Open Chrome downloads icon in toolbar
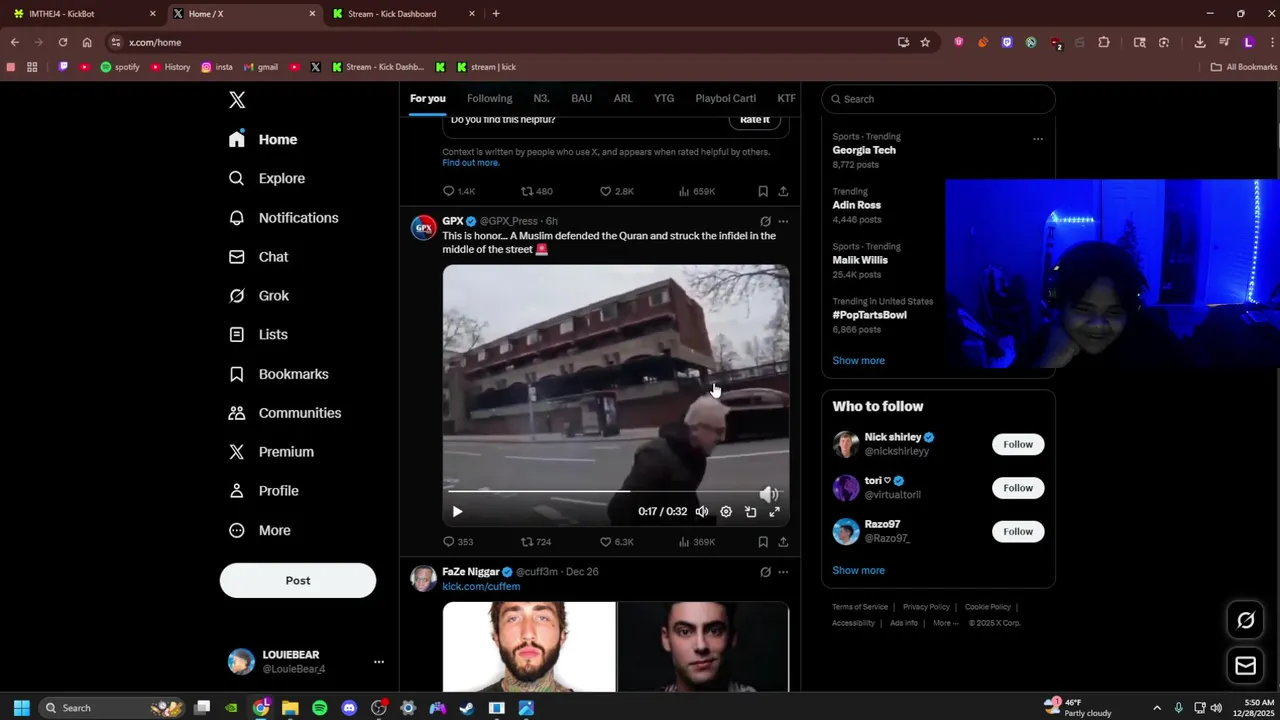 (1200, 42)
